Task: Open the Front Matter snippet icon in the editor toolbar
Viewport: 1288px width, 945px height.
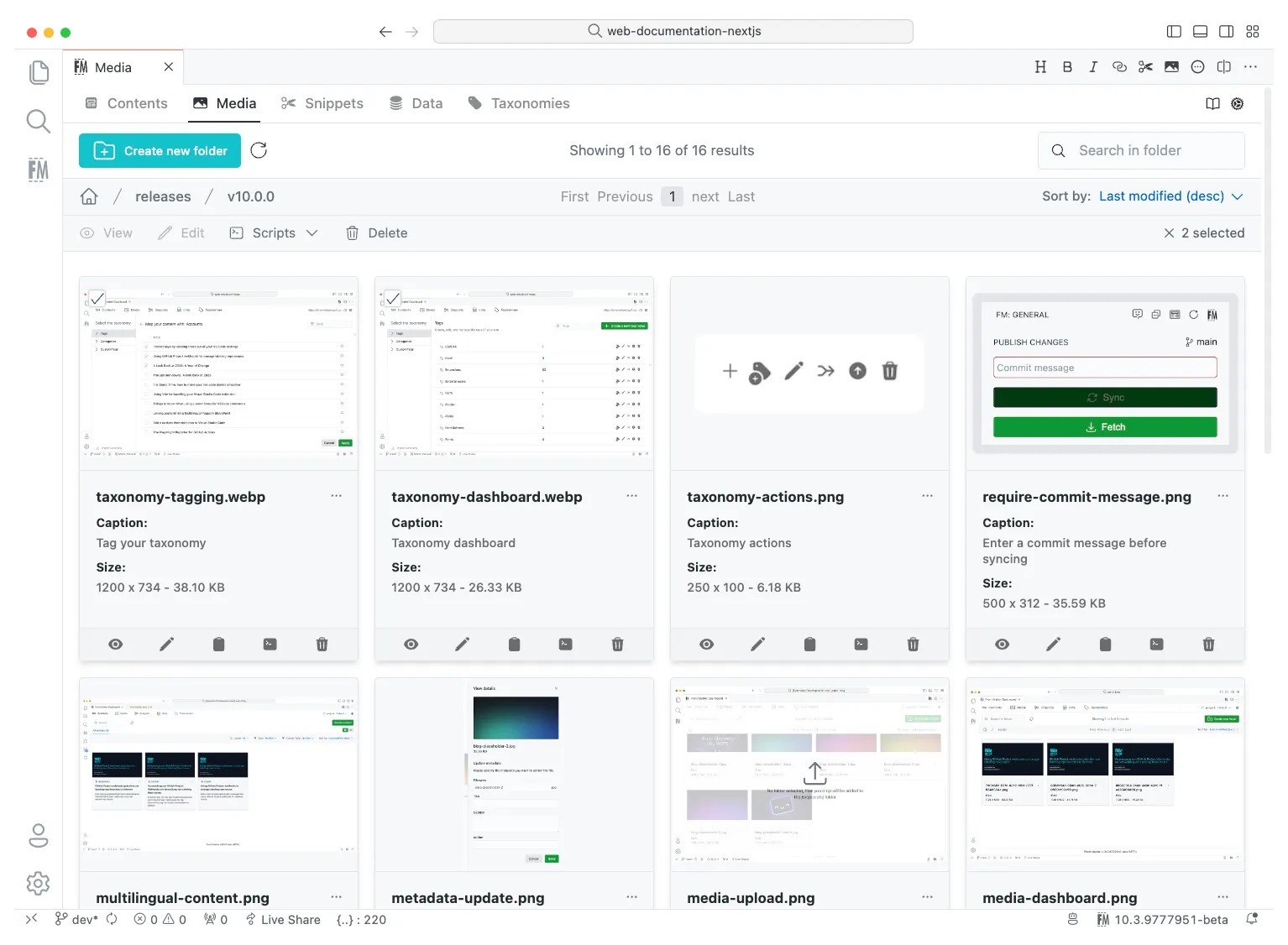Action: click(x=1145, y=67)
